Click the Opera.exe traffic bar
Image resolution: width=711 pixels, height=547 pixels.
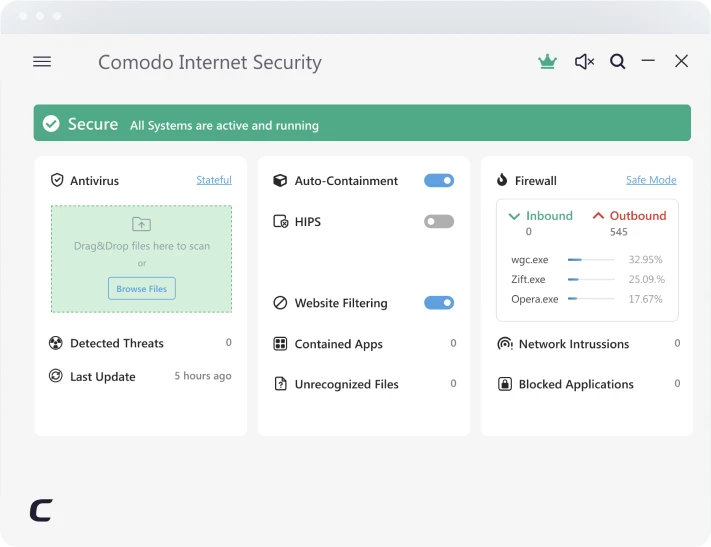pyautogui.click(x=591, y=298)
